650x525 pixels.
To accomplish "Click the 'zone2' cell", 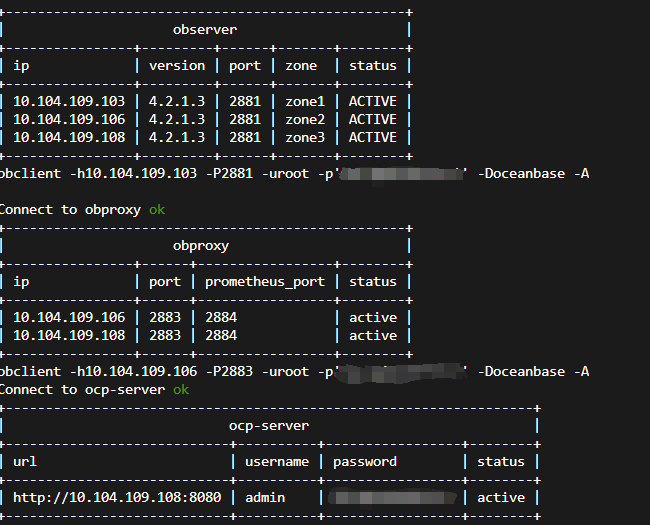I will [305, 119].
